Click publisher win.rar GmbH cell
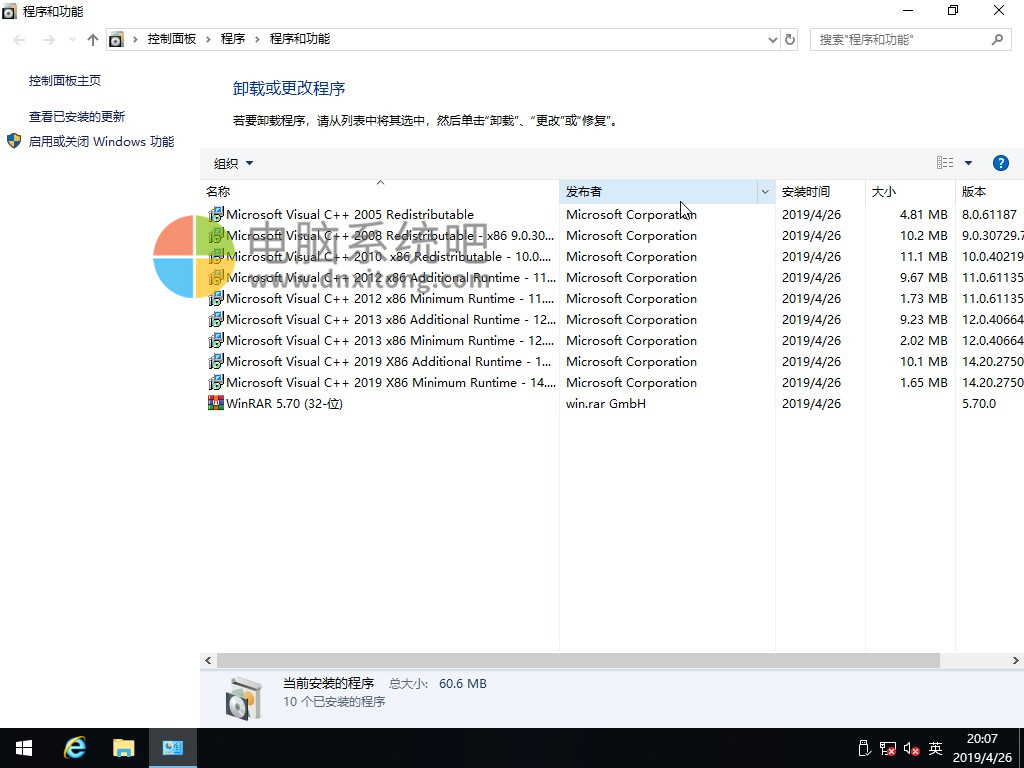 pos(605,403)
